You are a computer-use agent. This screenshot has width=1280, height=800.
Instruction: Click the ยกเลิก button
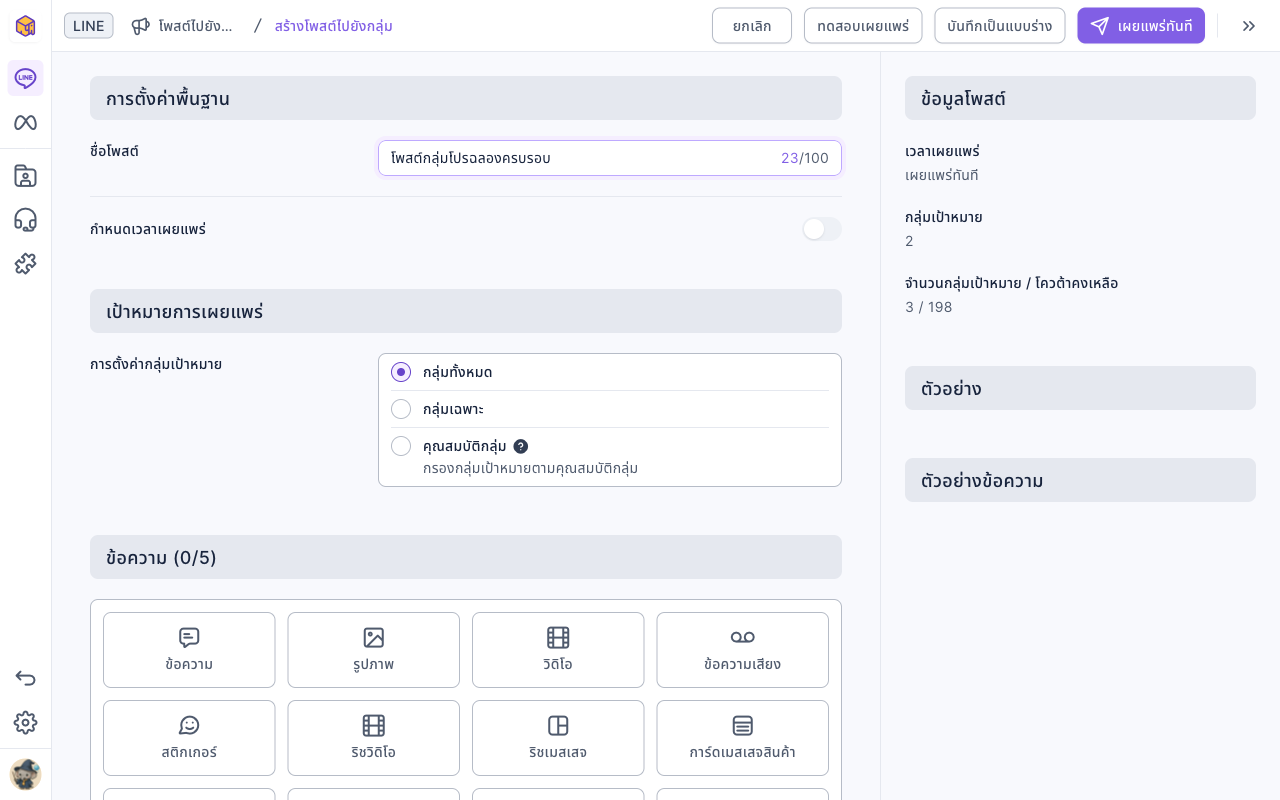(x=752, y=26)
